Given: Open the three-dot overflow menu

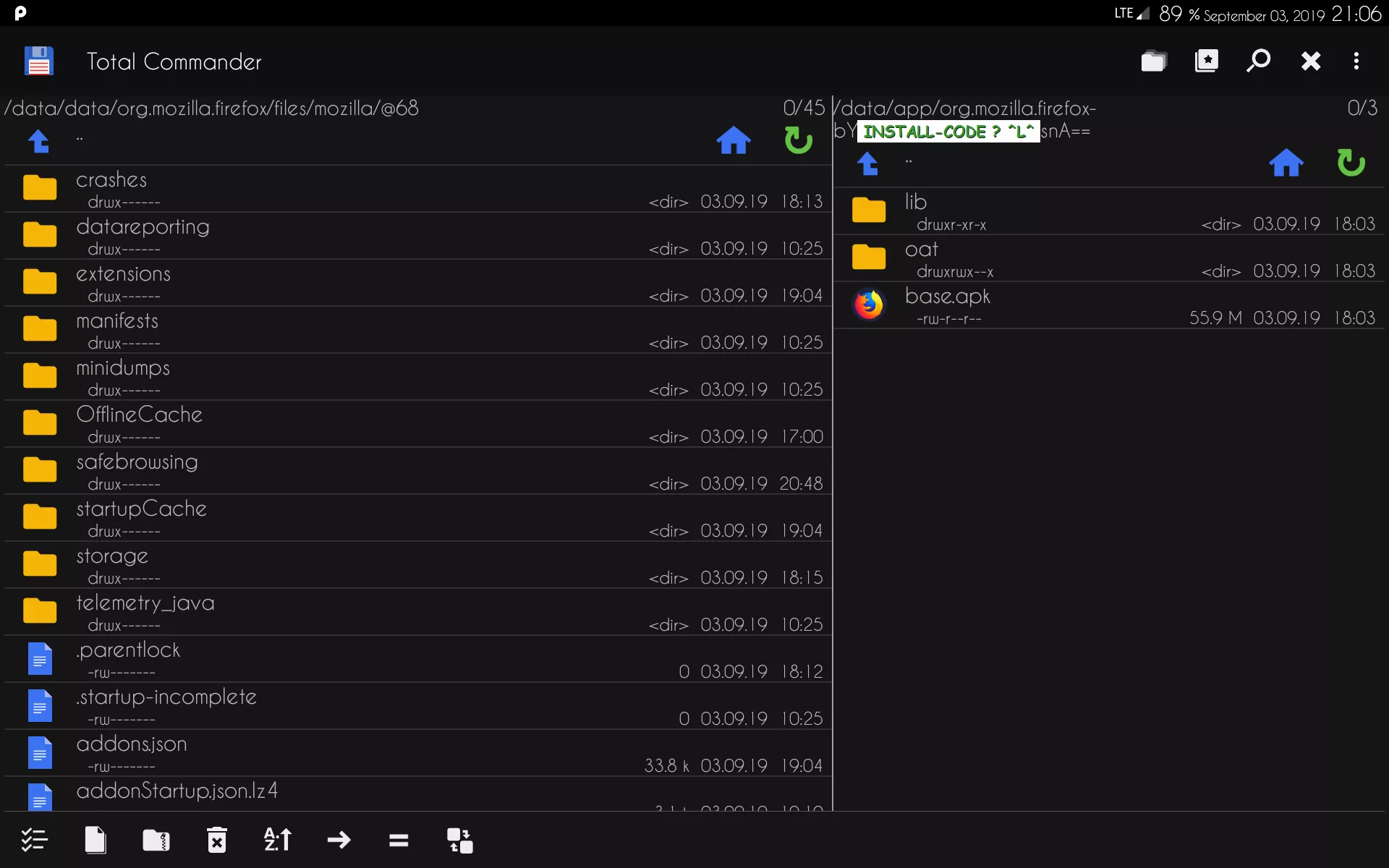Looking at the screenshot, I should point(1356,61).
